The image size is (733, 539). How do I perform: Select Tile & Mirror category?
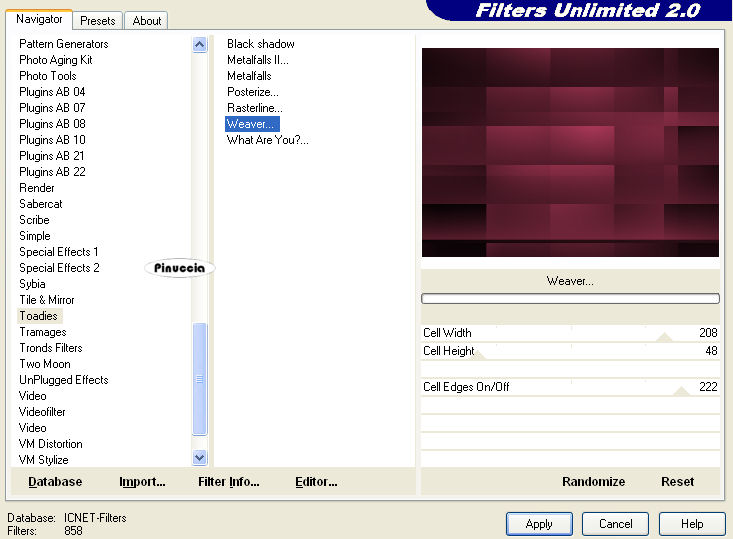[47, 300]
